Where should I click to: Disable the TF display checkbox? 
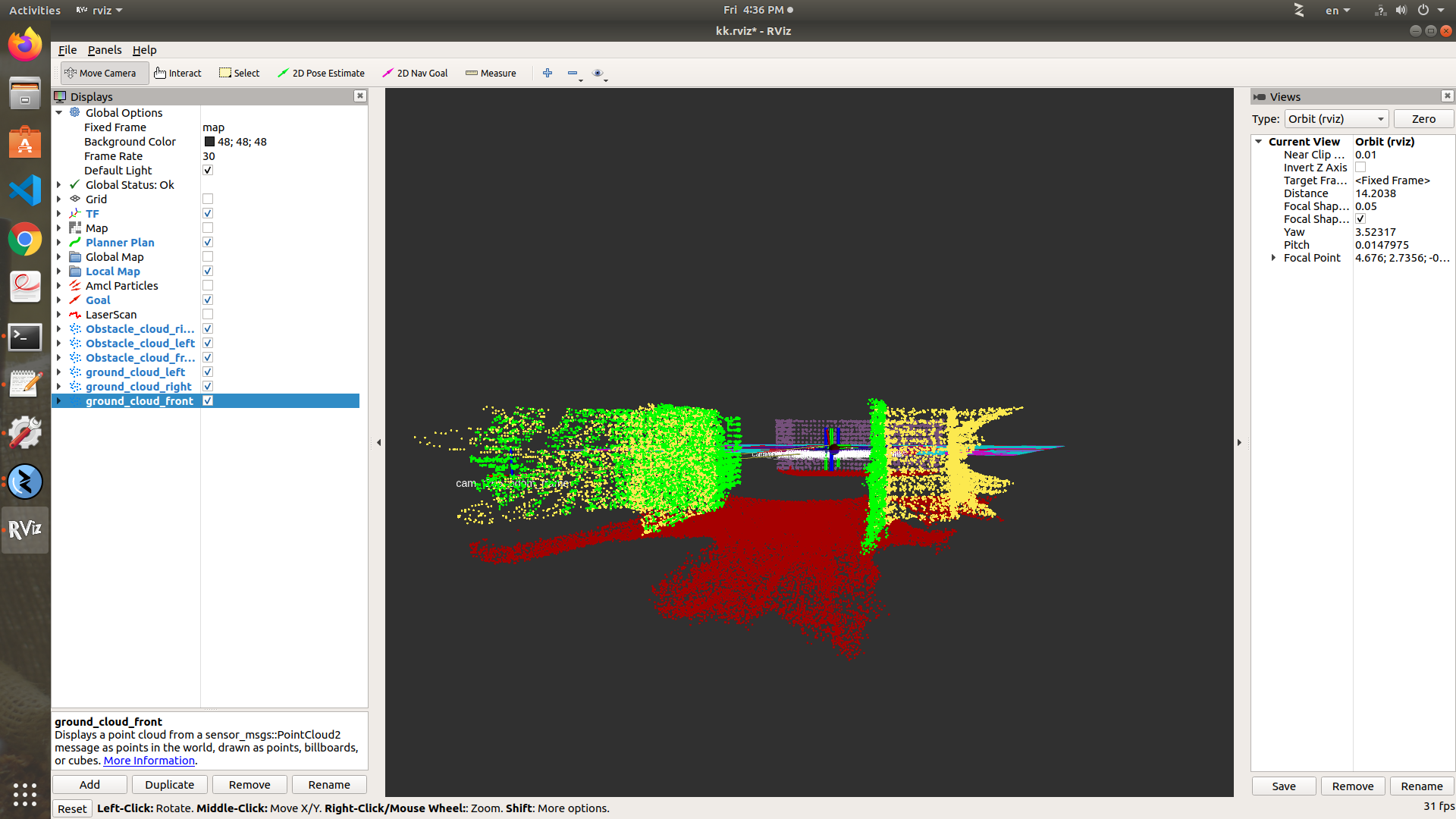coord(208,214)
